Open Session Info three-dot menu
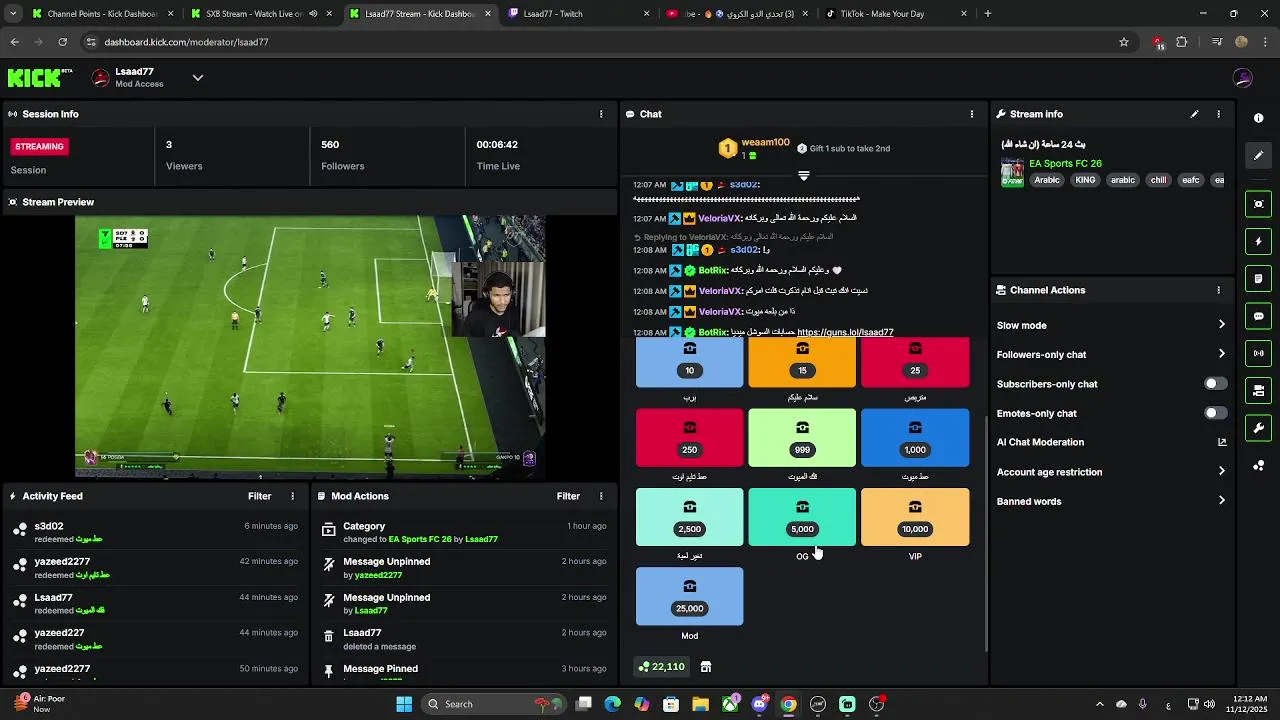Screen dimensions: 1280x720 tap(601, 114)
